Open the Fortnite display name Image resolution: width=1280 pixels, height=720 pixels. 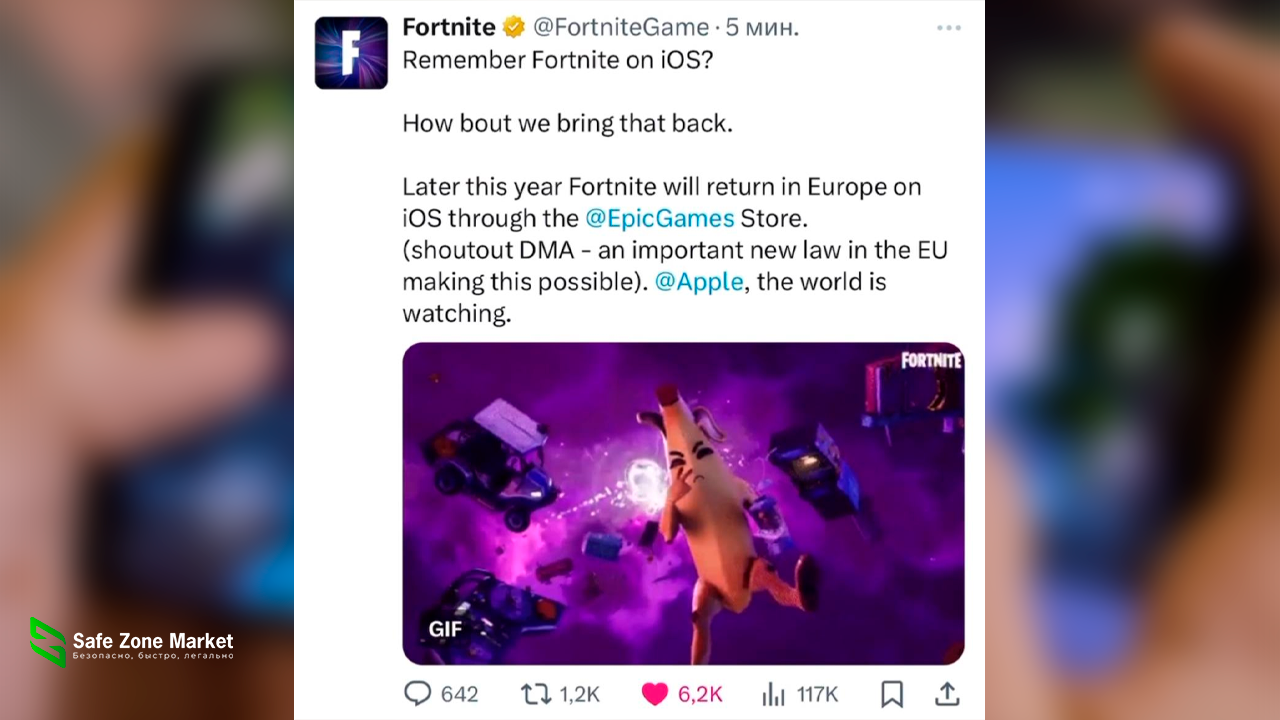[x=449, y=27]
